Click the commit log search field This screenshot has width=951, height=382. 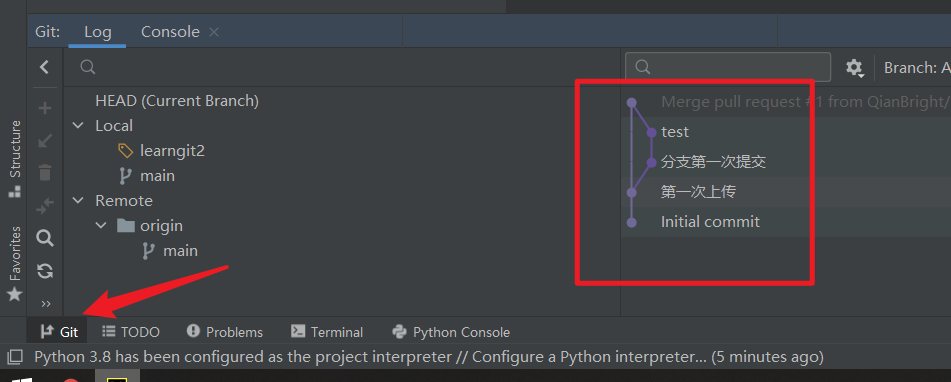click(728, 67)
